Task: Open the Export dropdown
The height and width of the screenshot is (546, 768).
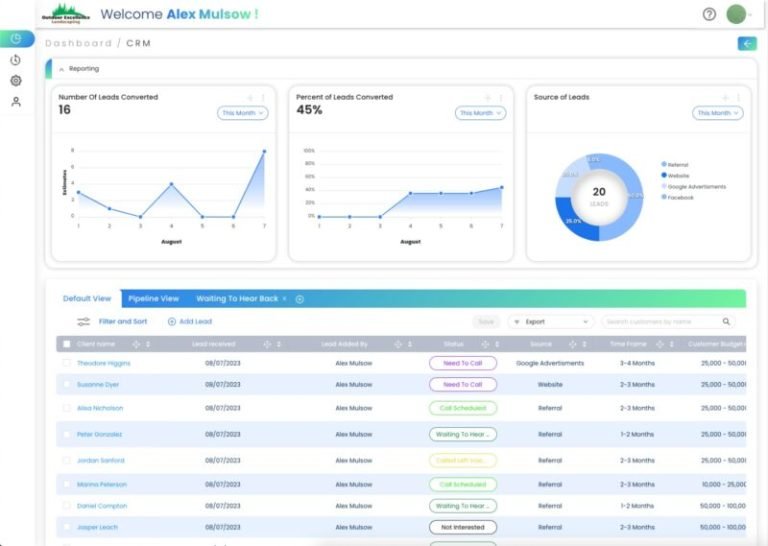Action: pos(551,322)
